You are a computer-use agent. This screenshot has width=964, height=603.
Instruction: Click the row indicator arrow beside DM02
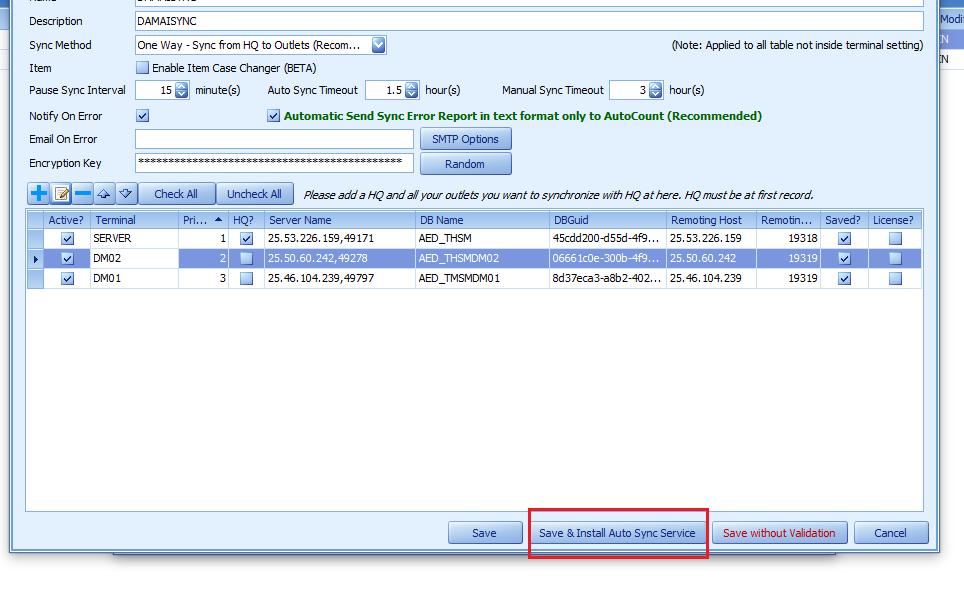pyautogui.click(x=36, y=259)
